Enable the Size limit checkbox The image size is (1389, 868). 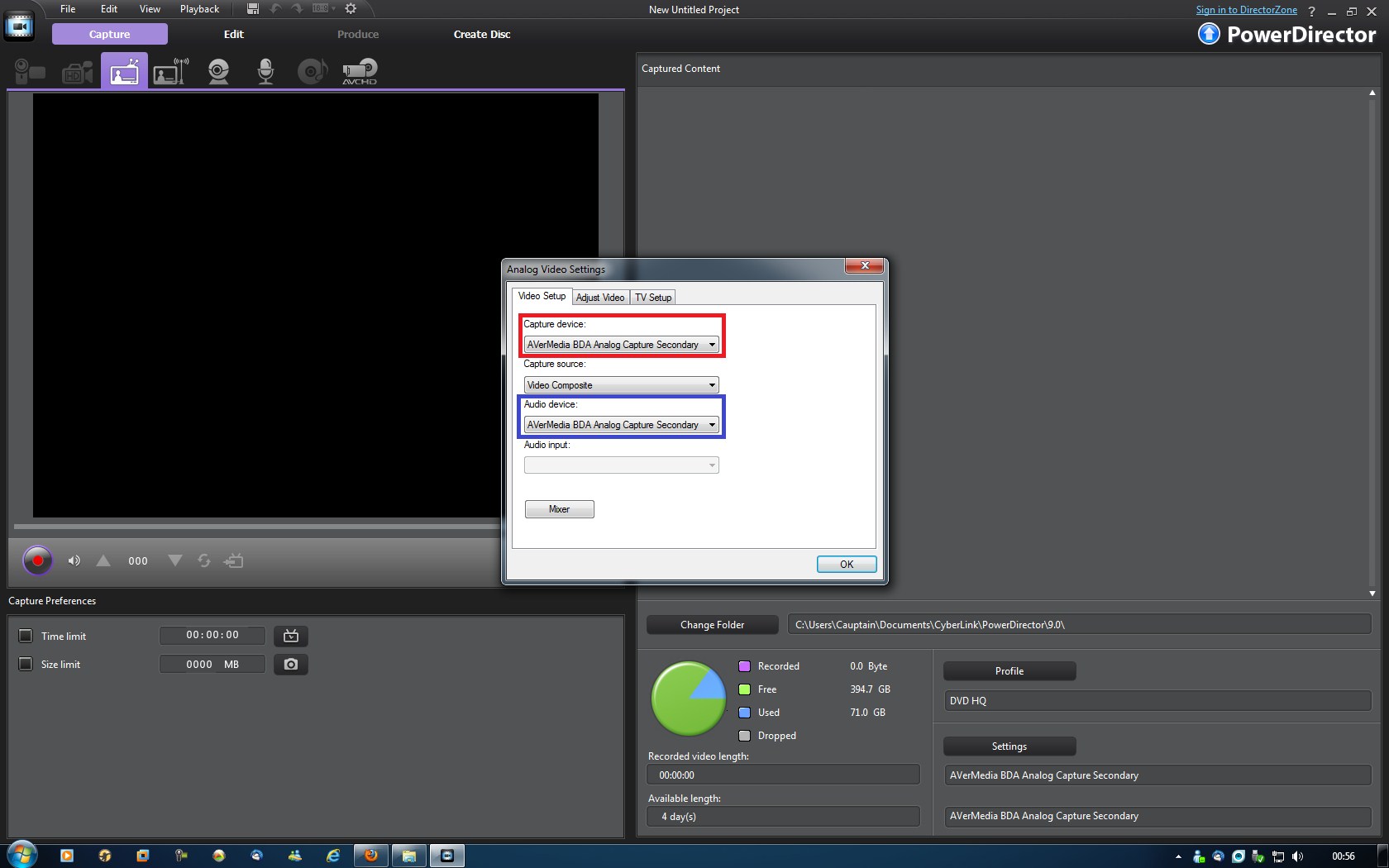coord(26,664)
